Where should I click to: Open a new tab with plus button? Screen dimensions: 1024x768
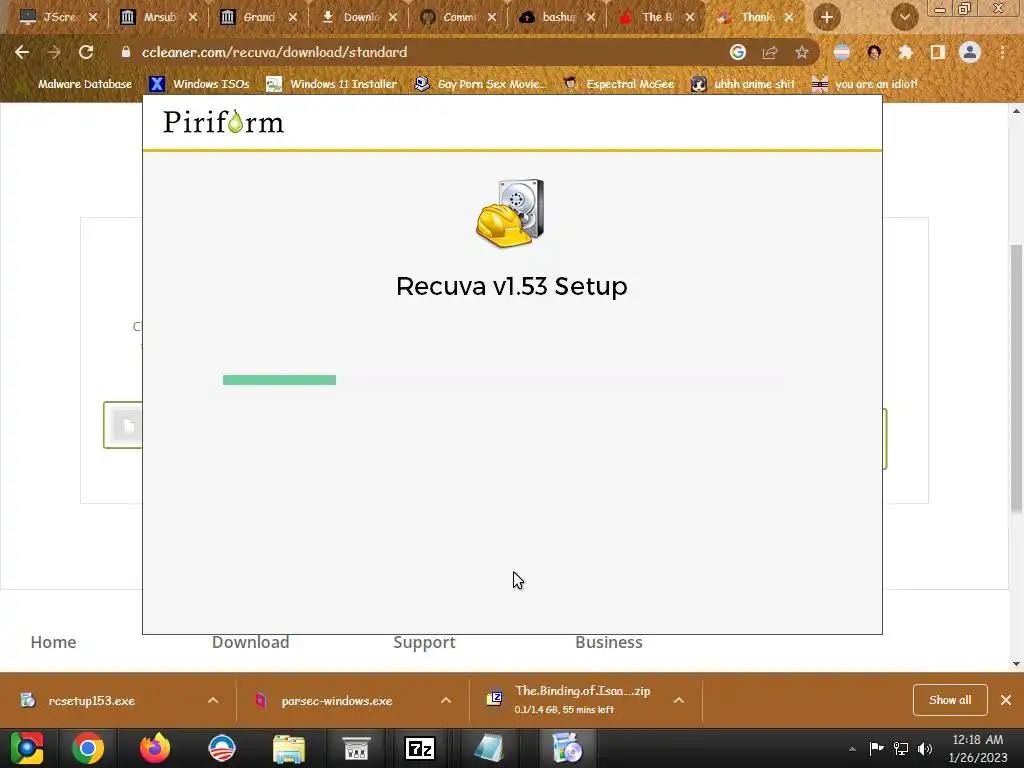point(827,17)
